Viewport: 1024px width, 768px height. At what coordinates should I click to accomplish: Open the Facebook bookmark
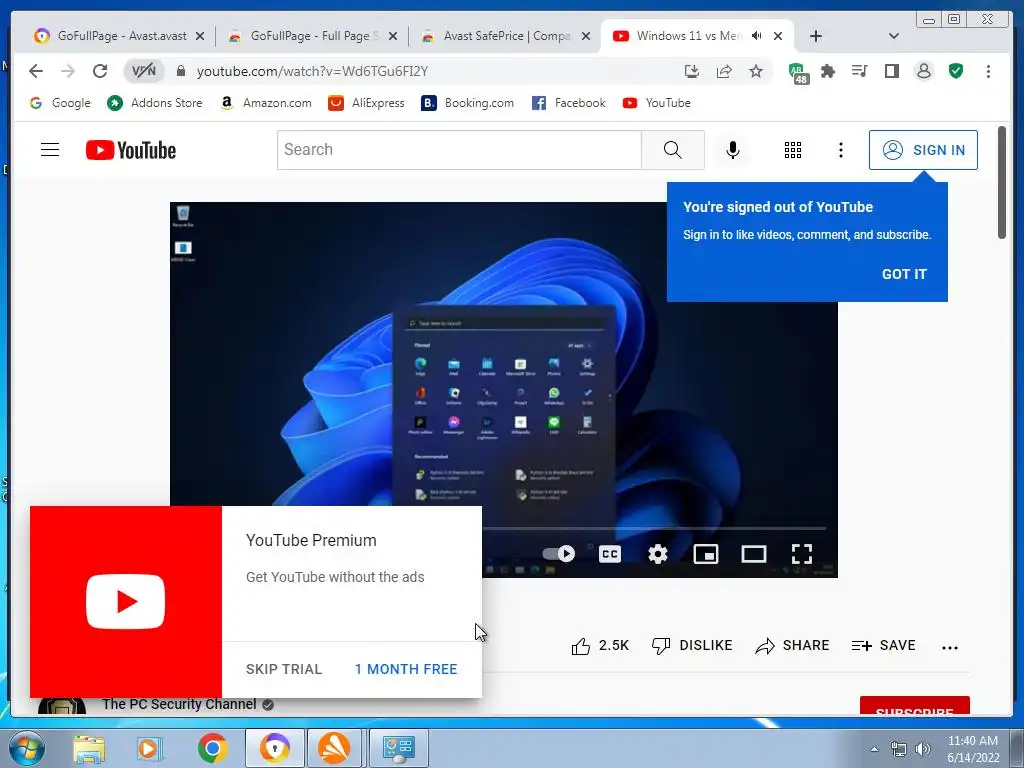coord(568,103)
